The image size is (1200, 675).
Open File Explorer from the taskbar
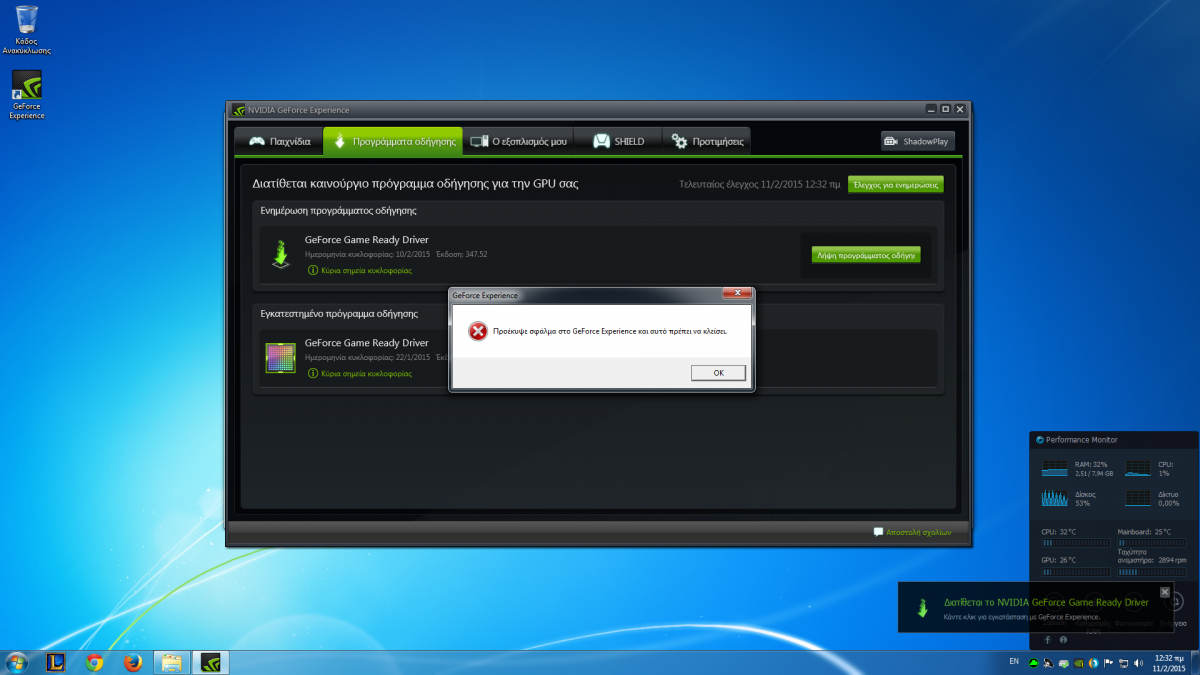[171, 662]
